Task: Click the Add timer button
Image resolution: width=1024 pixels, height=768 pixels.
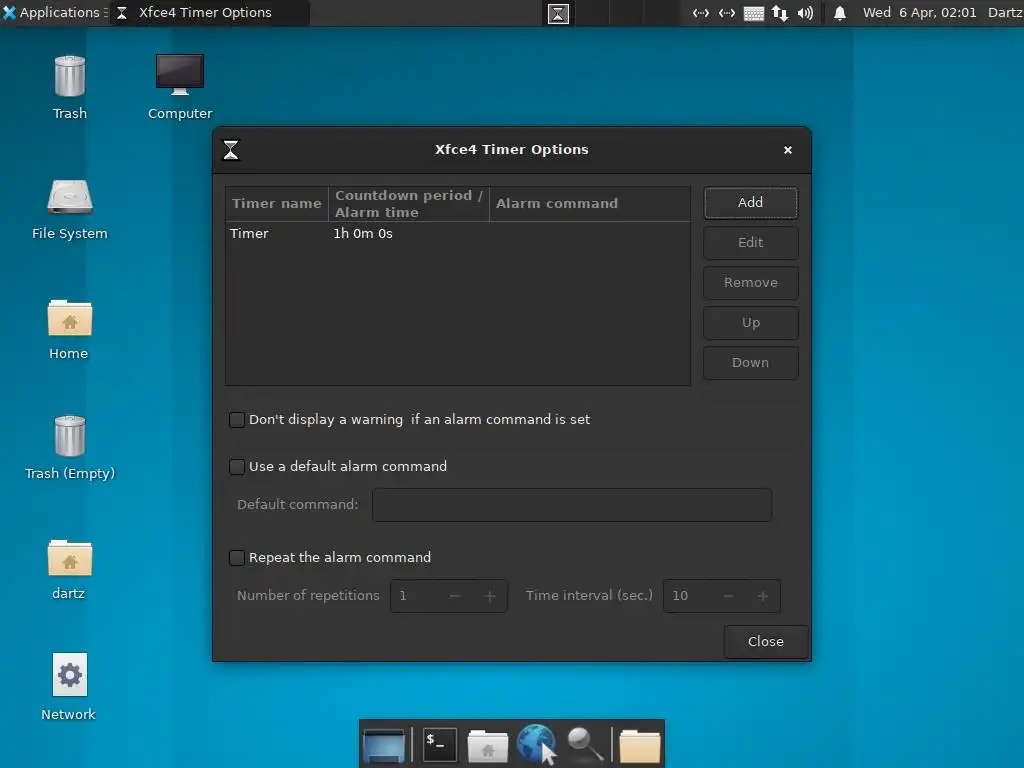Action: click(x=750, y=202)
